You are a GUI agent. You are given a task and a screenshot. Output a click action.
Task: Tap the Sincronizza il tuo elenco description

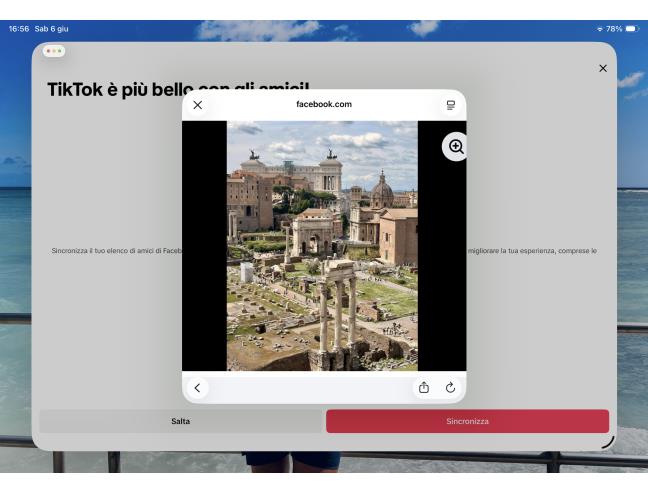tap(117, 251)
